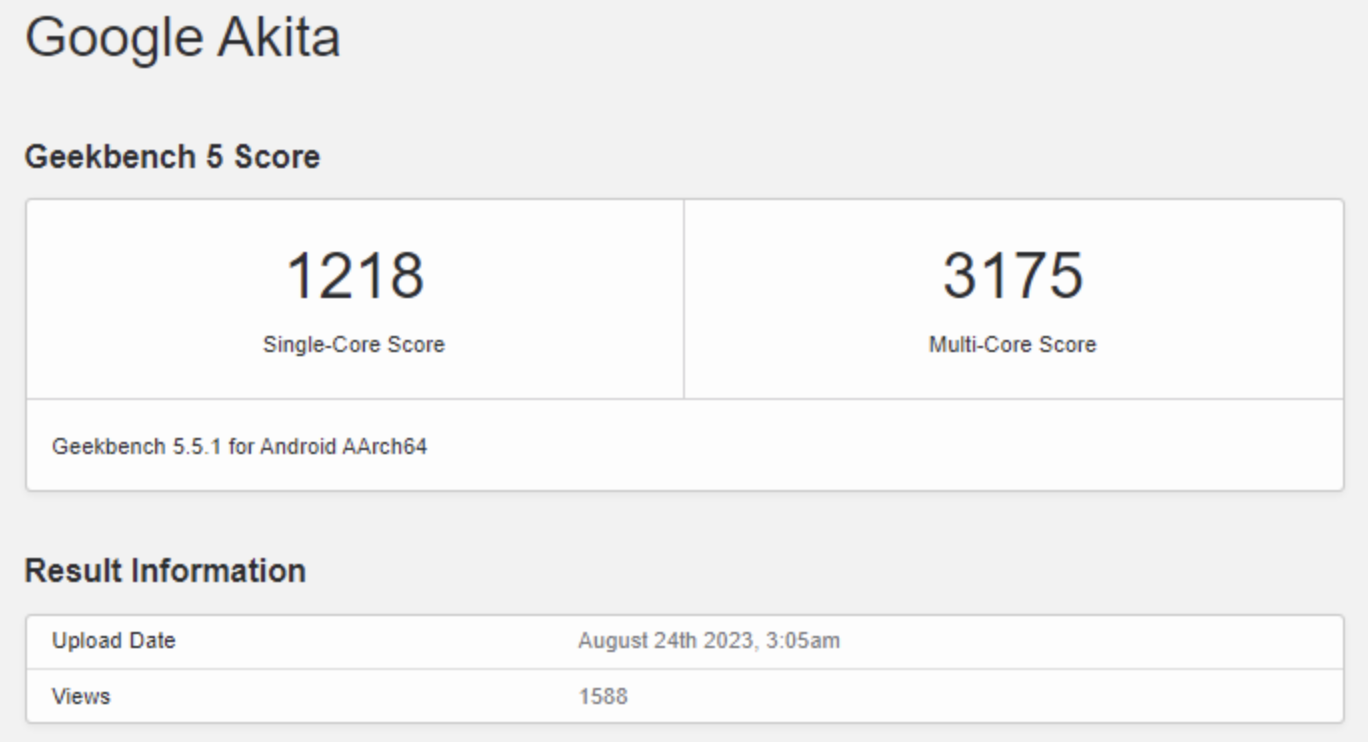The width and height of the screenshot is (1368, 742).
Task: Click the Result Information heading
Action: (x=165, y=571)
